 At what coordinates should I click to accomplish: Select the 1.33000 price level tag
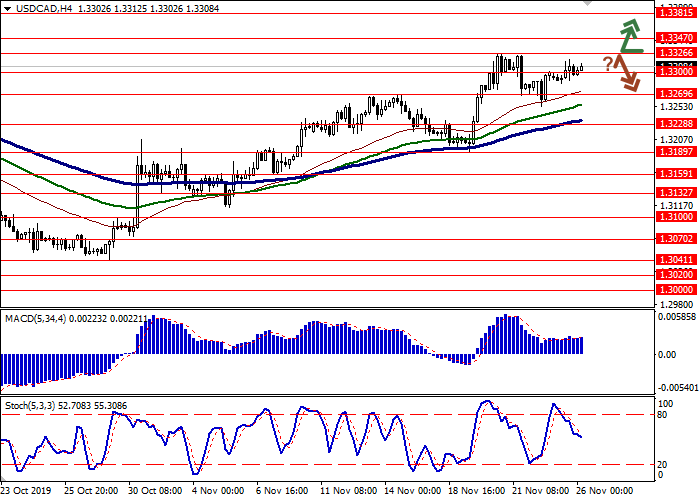click(x=677, y=72)
